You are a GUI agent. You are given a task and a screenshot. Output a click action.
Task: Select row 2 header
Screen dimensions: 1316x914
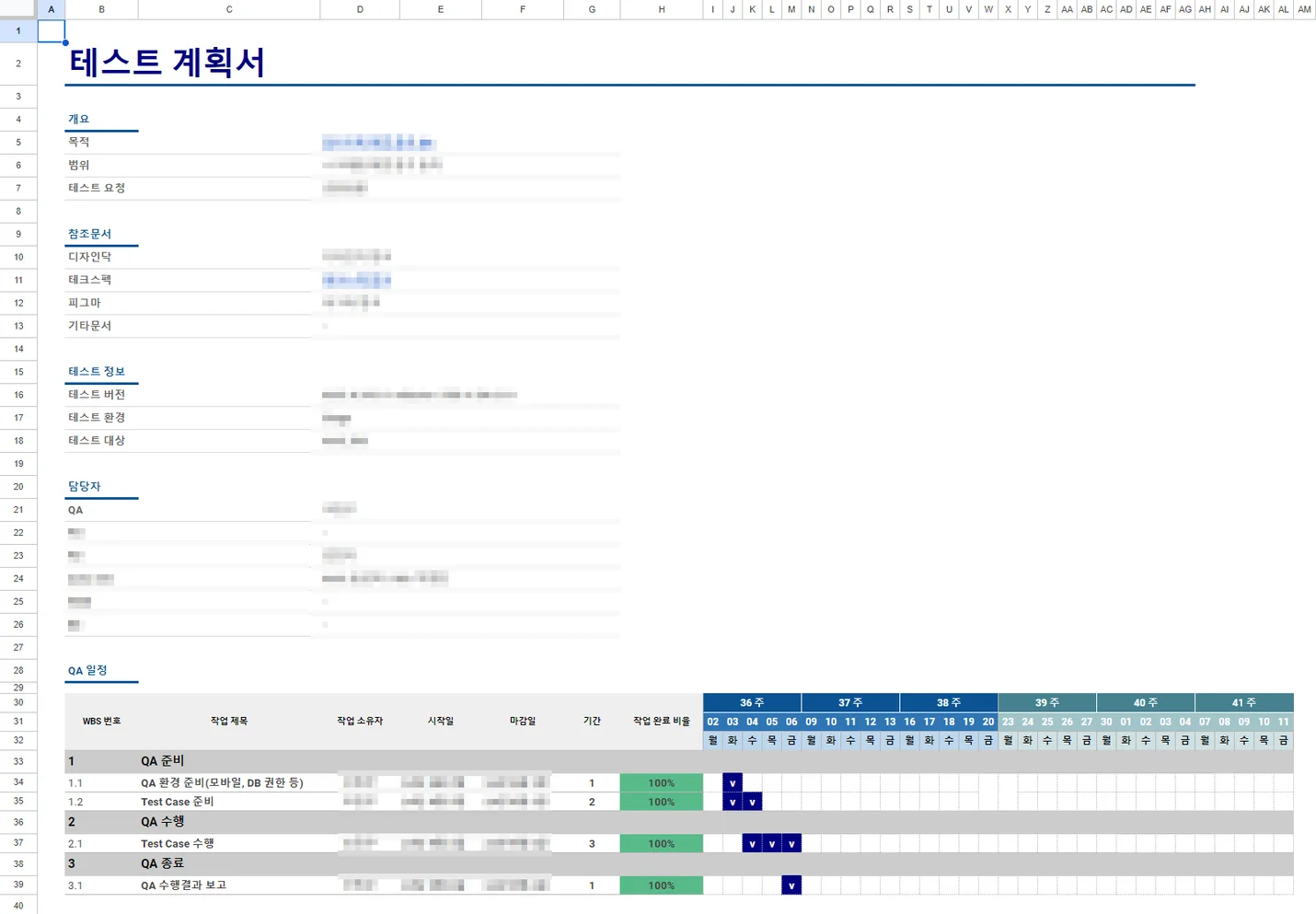pyautogui.click(x=18, y=64)
